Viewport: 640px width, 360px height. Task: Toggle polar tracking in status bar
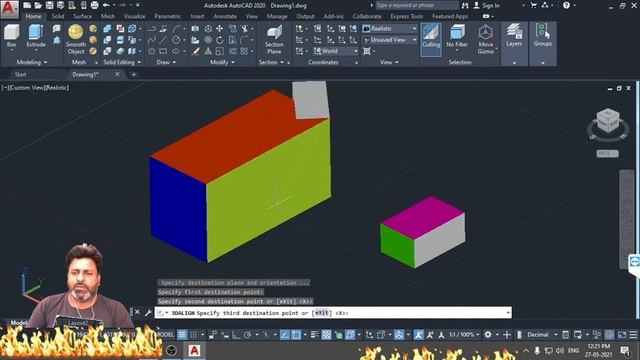click(247, 335)
